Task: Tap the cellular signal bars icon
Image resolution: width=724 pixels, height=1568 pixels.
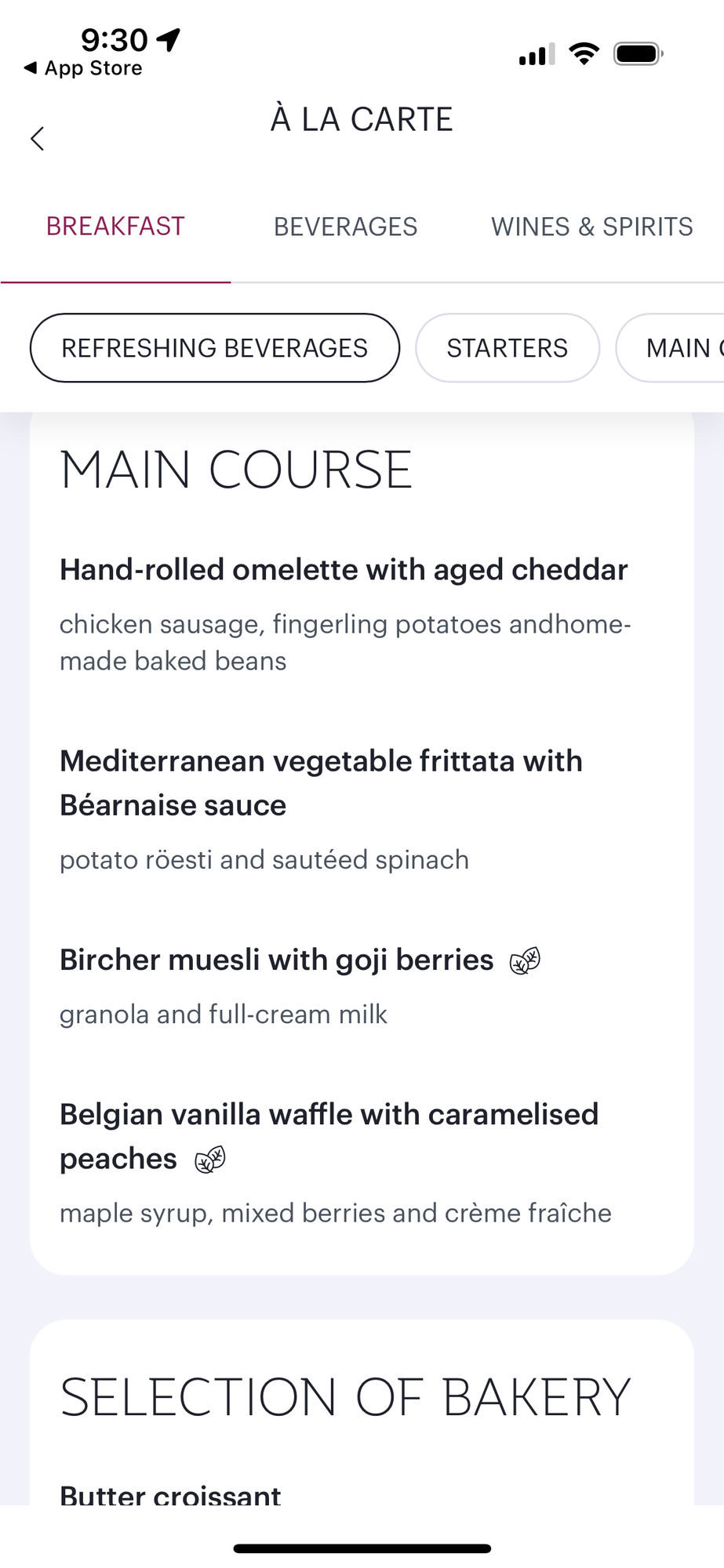Action: [537, 54]
